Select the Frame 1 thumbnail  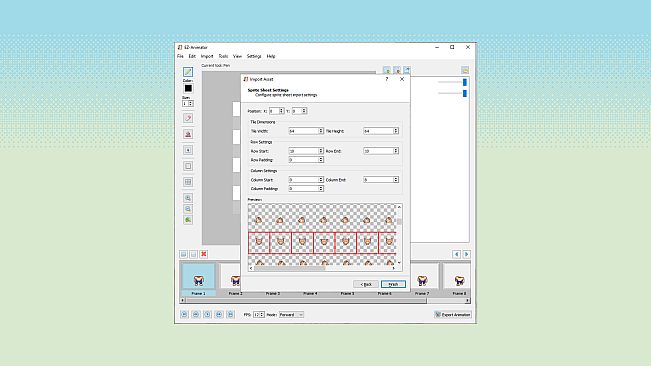[x=198, y=279]
